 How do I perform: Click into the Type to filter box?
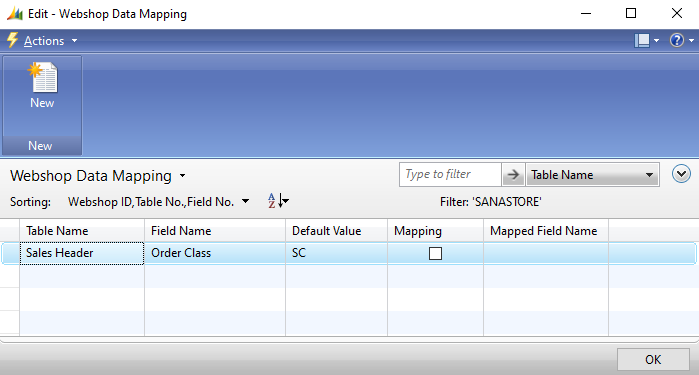[450, 174]
